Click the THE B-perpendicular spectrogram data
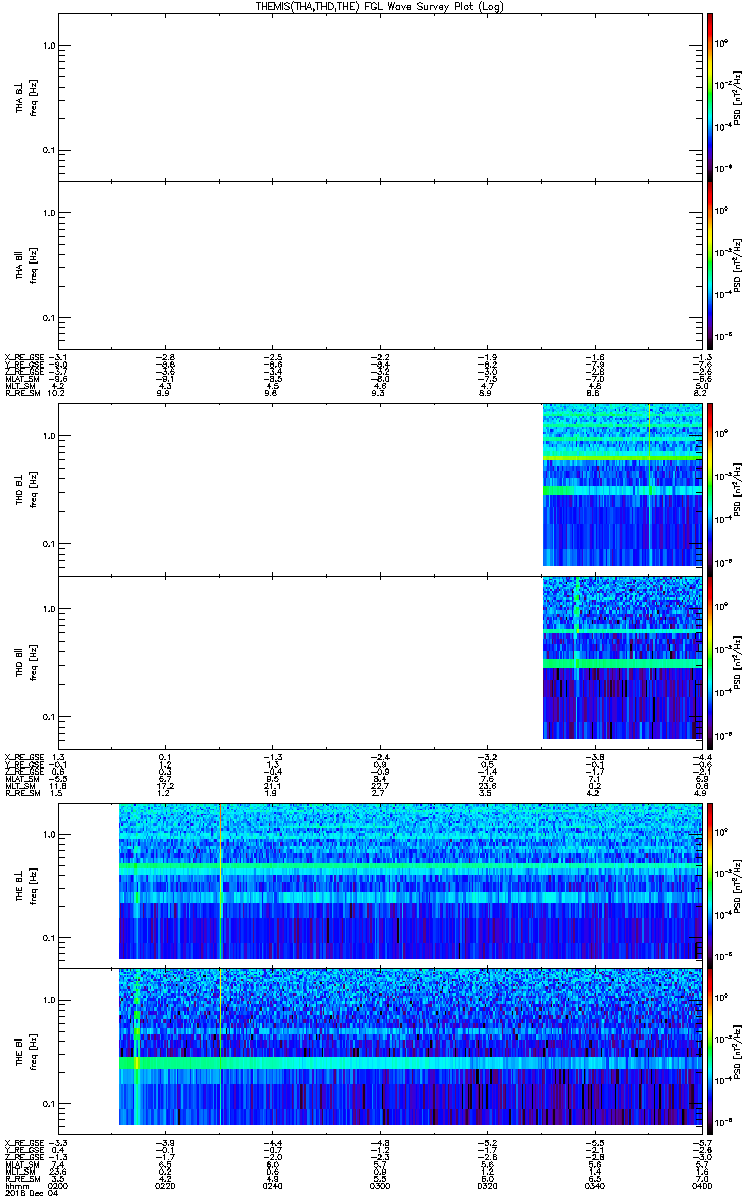This screenshot has width=750, height=1200. tap(410, 881)
